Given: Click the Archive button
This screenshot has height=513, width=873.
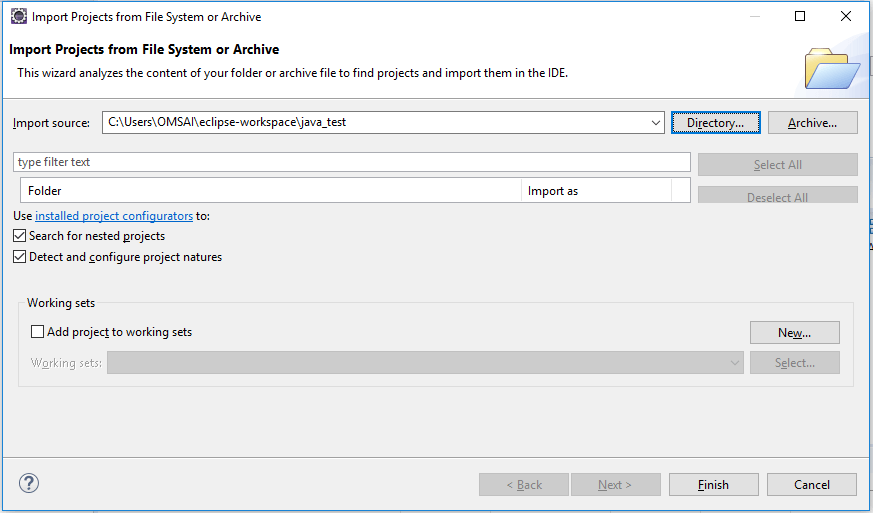Looking at the screenshot, I should click(x=813, y=123).
